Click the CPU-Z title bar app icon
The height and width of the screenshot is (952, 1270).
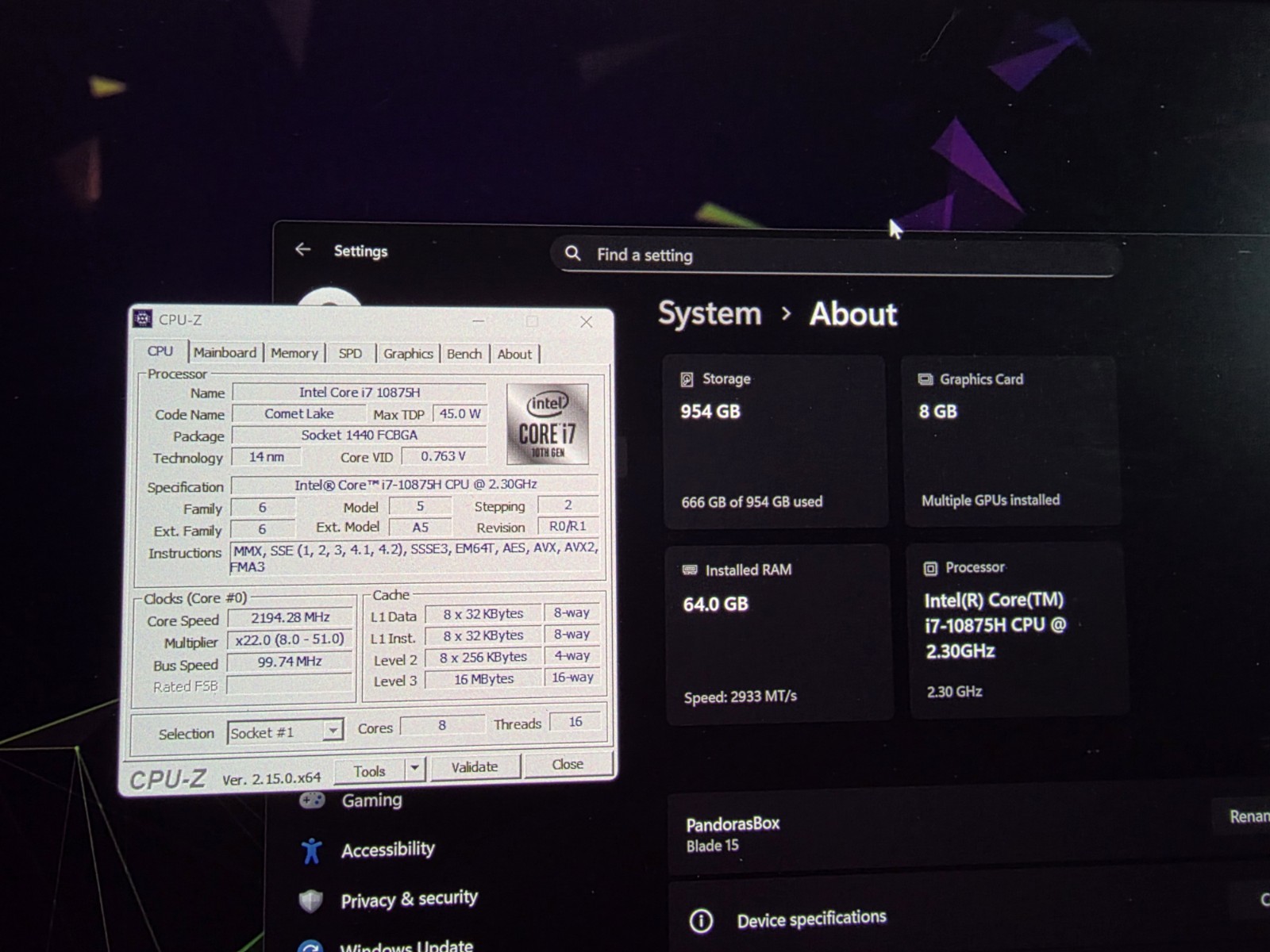point(142,319)
